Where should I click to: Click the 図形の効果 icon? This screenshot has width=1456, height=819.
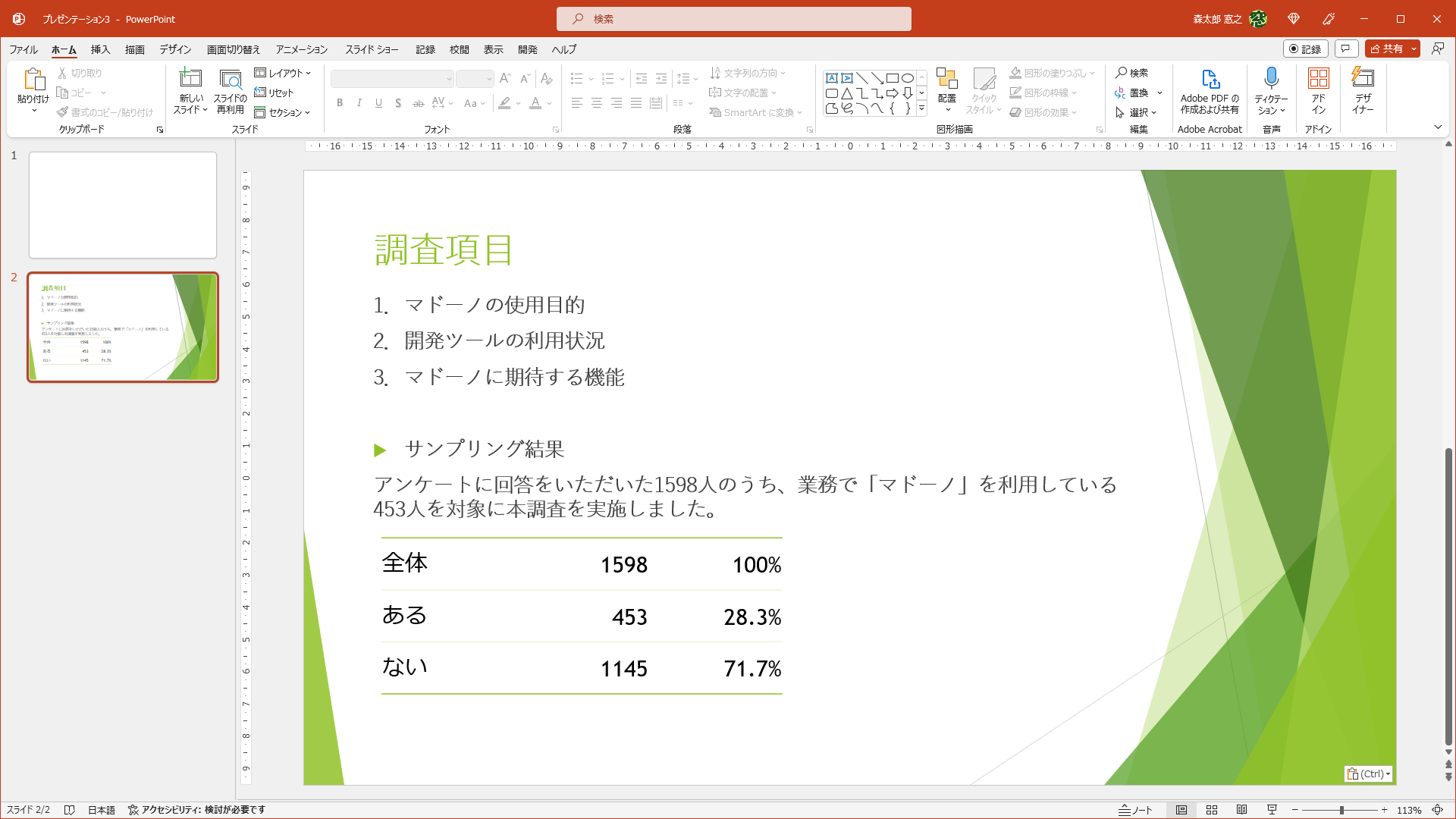tap(1016, 111)
